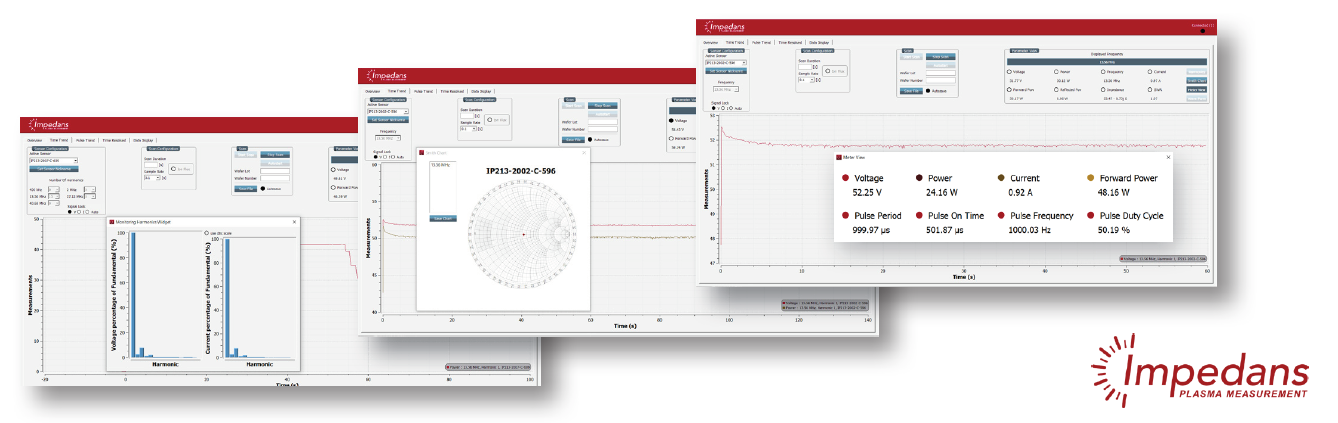Open Smith Chart from right window buttons
The height and width of the screenshot is (423, 1338).
(x=1197, y=80)
